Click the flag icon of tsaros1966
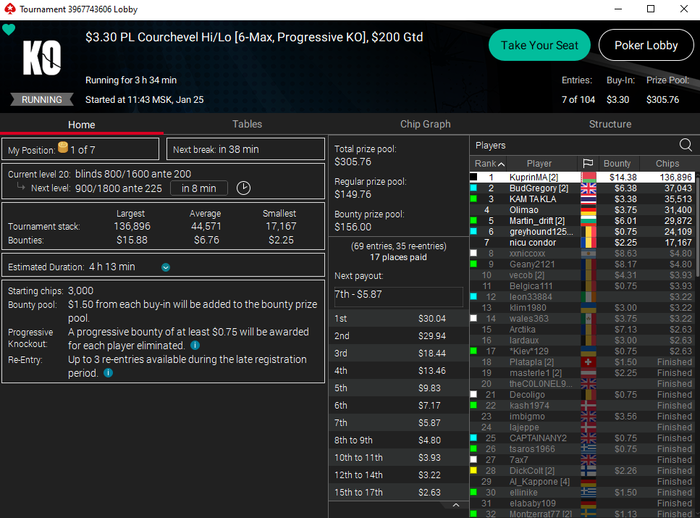 pyautogui.click(x=588, y=449)
